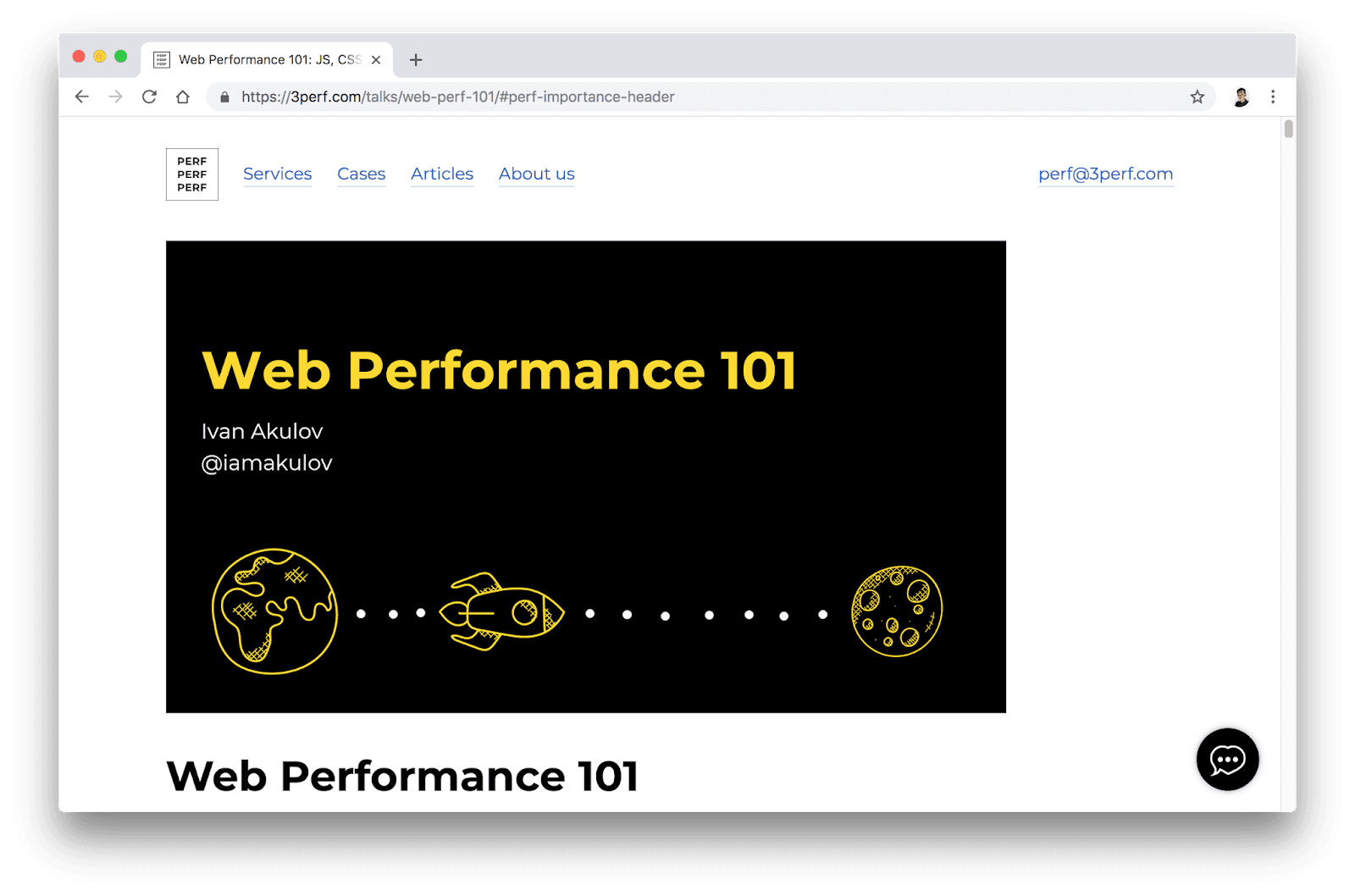
Task: Click the browser Home icon
Action: 184,97
